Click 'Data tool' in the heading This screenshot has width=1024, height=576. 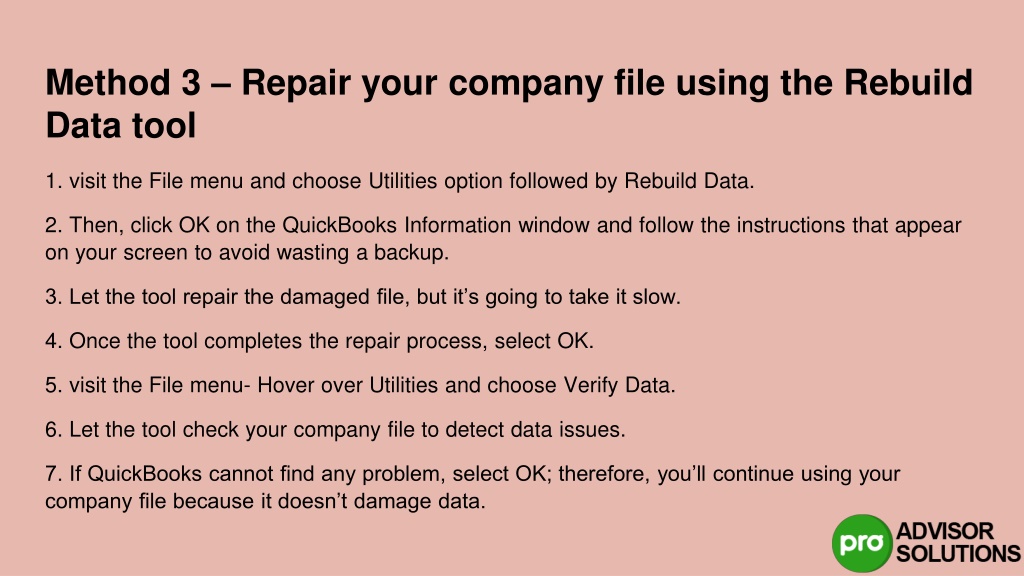(x=121, y=125)
